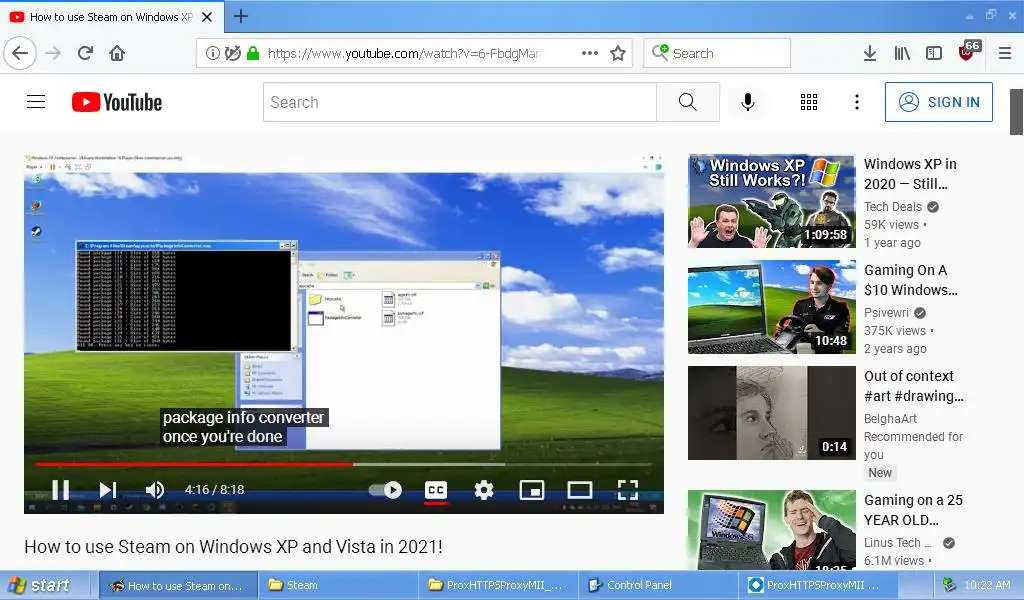This screenshot has width=1024, height=600.
Task: Switch to theater mode
Action: [580, 490]
